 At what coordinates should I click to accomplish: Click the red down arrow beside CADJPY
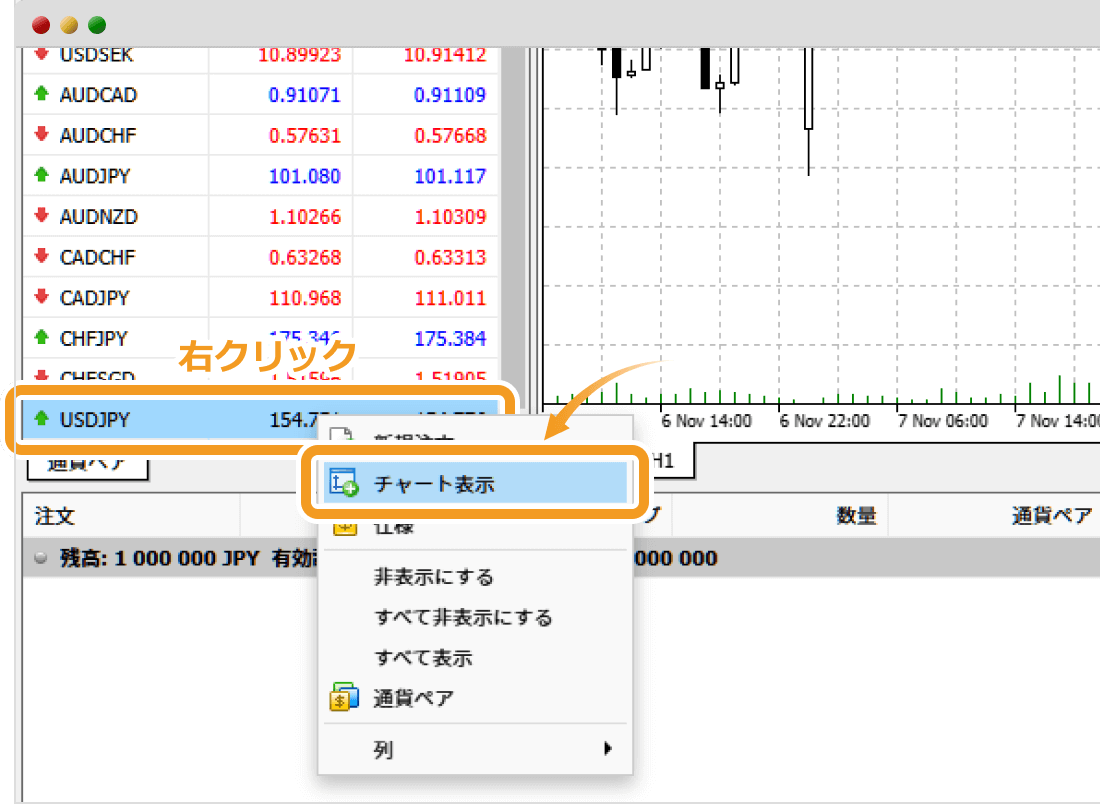41,296
